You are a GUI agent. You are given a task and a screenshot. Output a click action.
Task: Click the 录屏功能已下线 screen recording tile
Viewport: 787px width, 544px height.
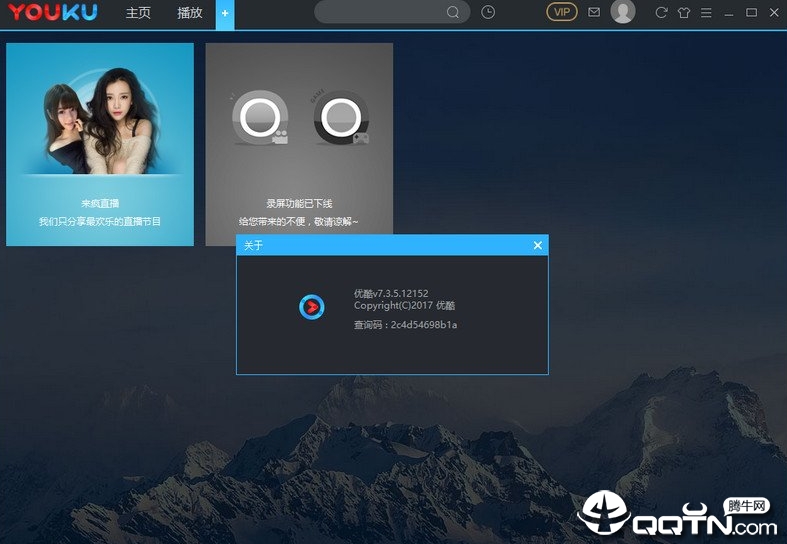(x=299, y=144)
